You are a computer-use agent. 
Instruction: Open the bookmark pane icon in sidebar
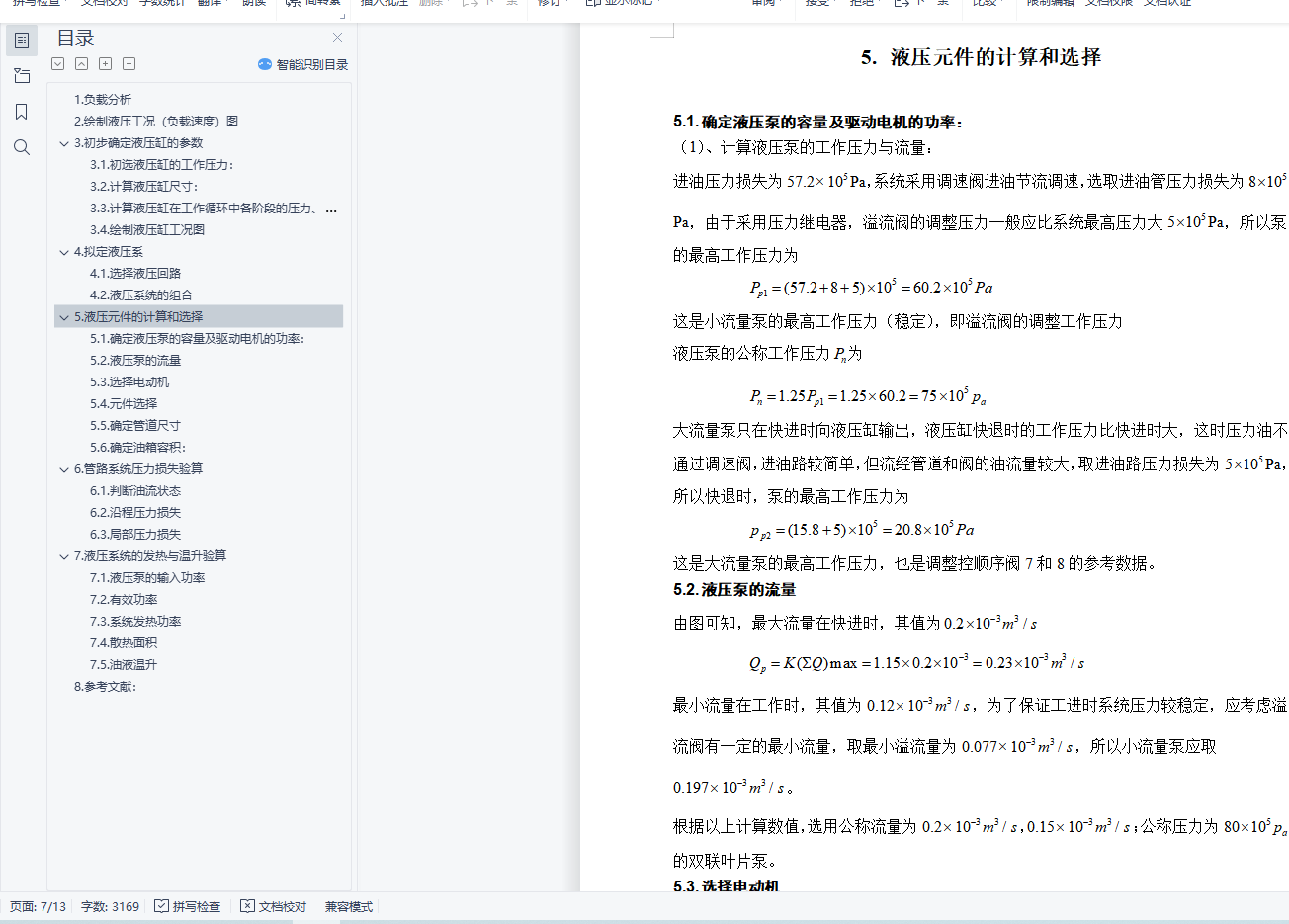(22, 112)
